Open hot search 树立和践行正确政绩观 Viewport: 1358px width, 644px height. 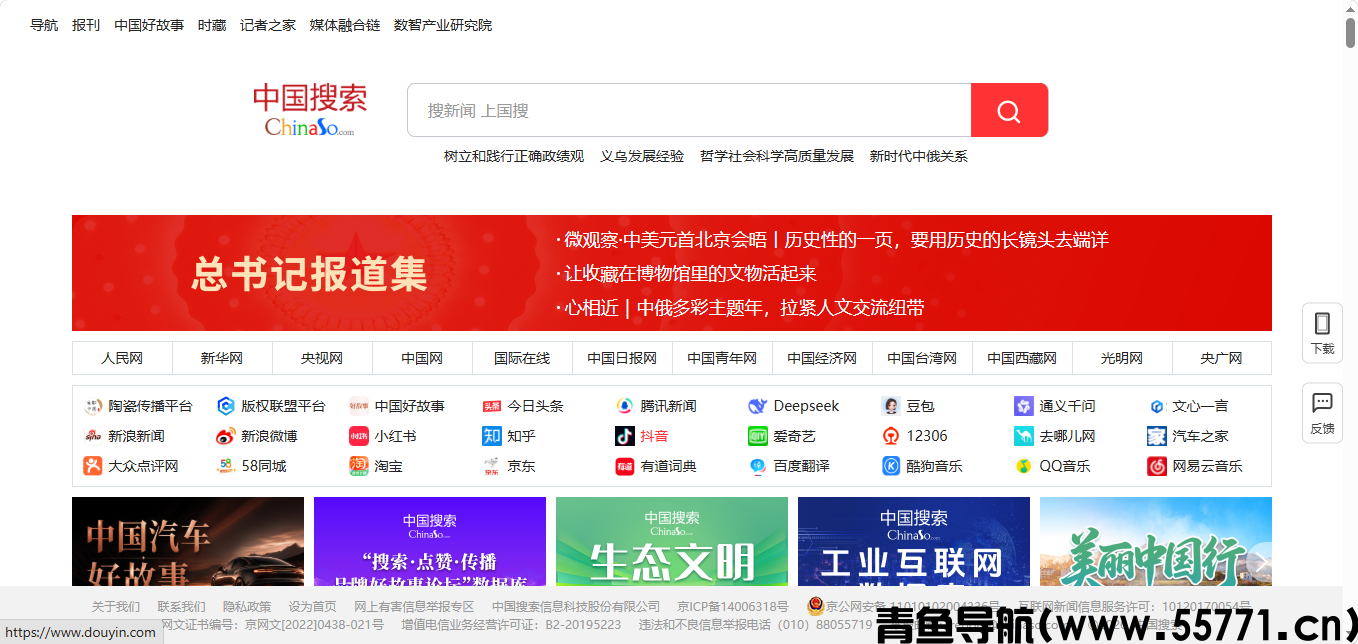coord(514,156)
